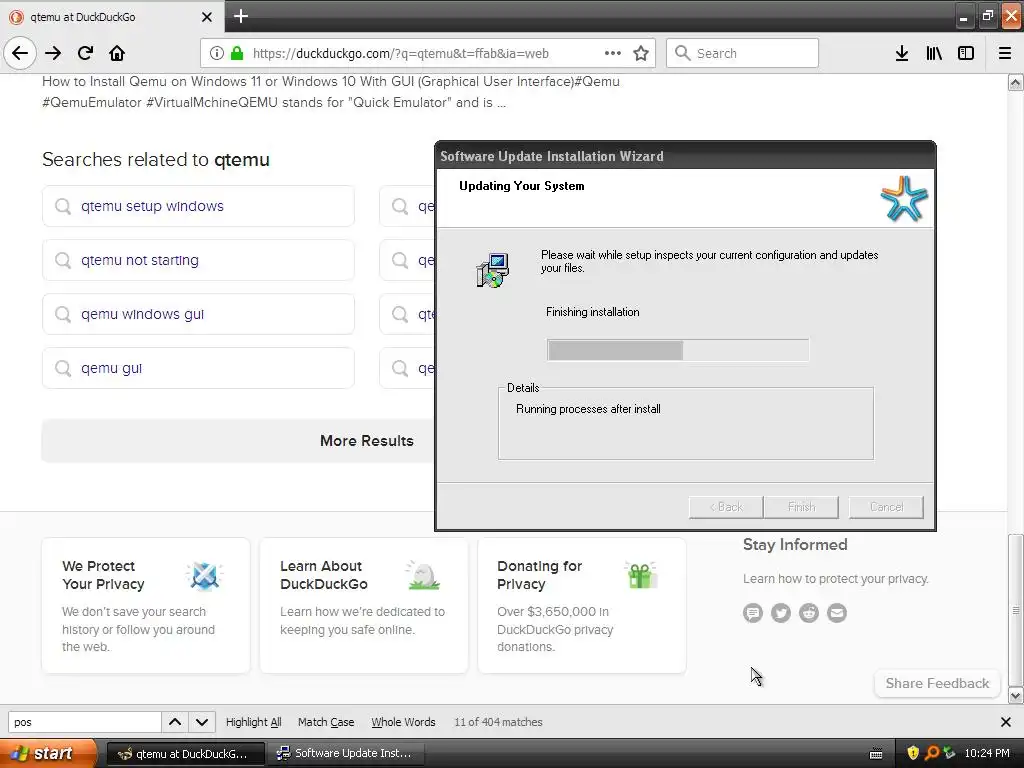Click the security shield tray icon
This screenshot has height=768, width=1024.
click(x=913, y=753)
